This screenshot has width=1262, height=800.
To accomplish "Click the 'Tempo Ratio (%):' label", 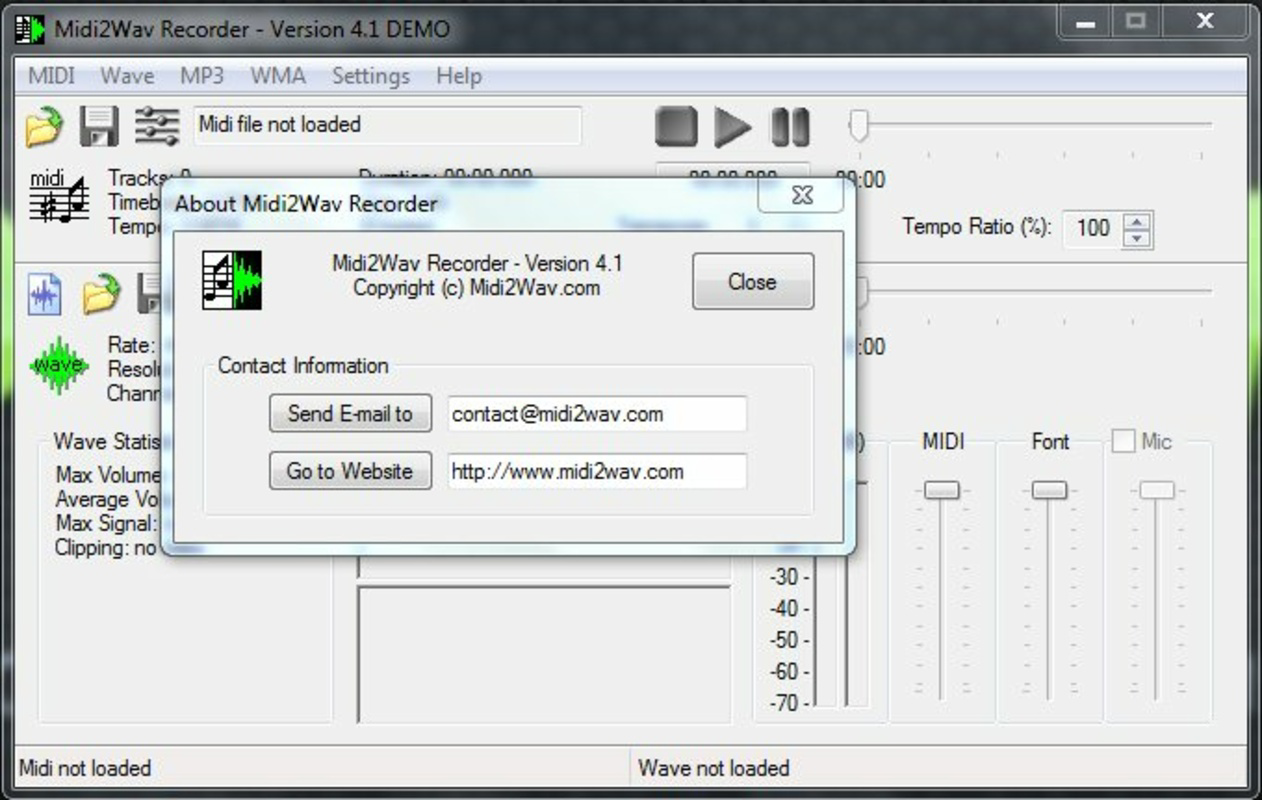I will (x=977, y=227).
